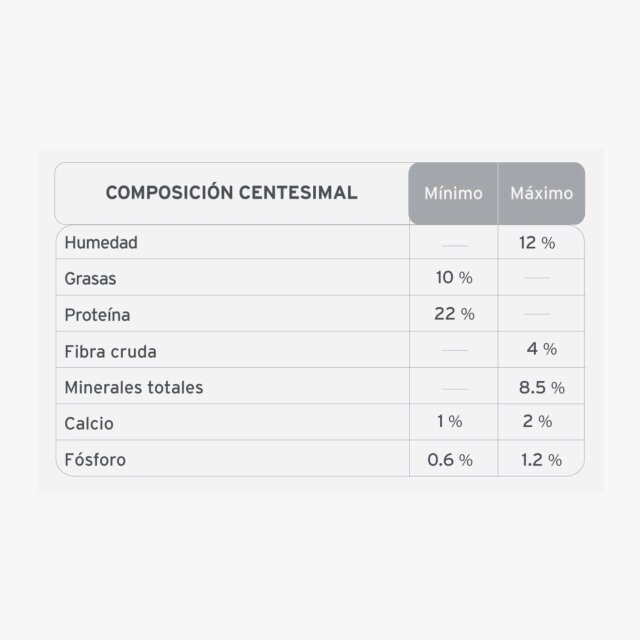Click the 1.2 % Fósforo maximum value
This screenshot has width=640, height=640.
click(542, 460)
